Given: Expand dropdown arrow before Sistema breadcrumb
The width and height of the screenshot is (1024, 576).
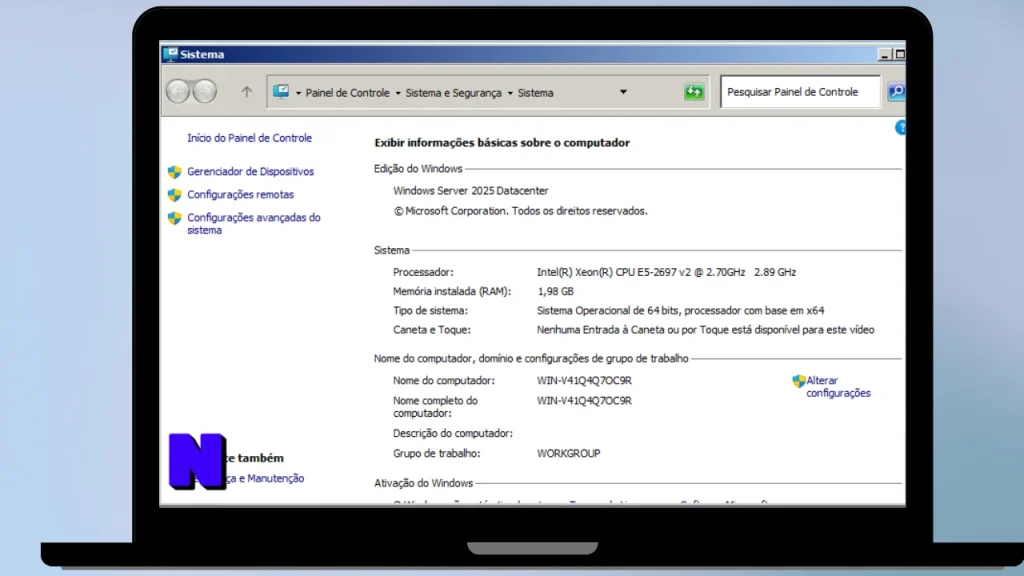Looking at the screenshot, I should click(x=510, y=93).
